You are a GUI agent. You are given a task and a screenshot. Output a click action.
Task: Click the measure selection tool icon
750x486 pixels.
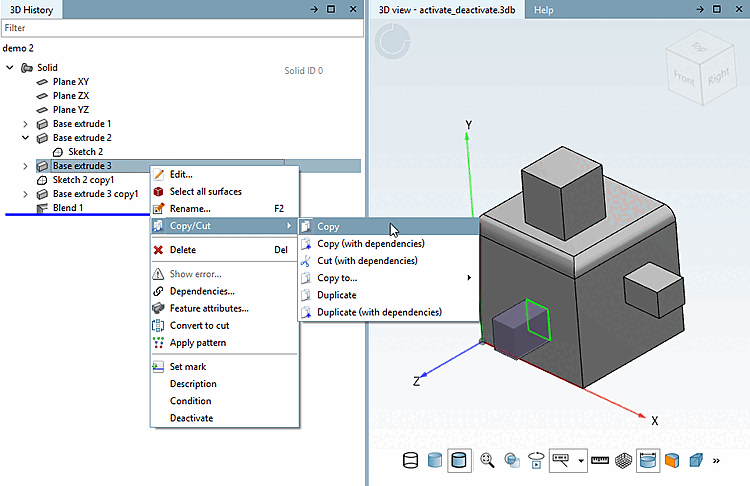pos(561,461)
